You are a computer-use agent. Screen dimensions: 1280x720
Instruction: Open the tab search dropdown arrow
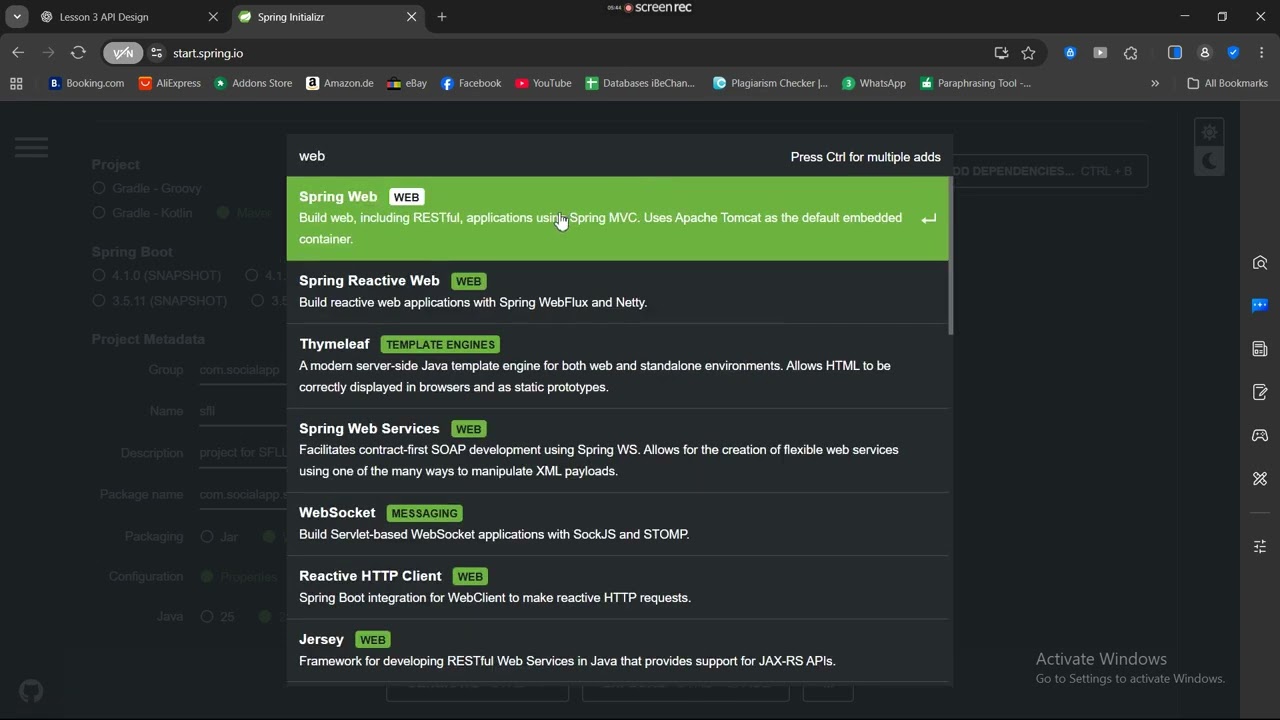17,17
